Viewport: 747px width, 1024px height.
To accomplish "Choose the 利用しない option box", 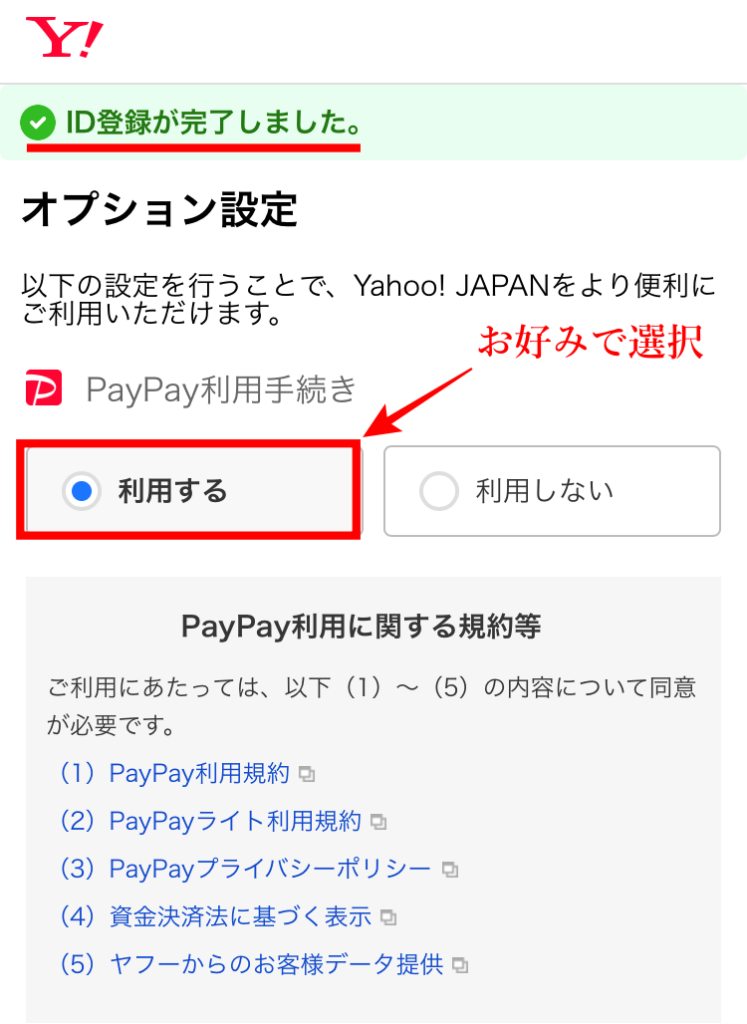I will pyautogui.click(x=552, y=491).
